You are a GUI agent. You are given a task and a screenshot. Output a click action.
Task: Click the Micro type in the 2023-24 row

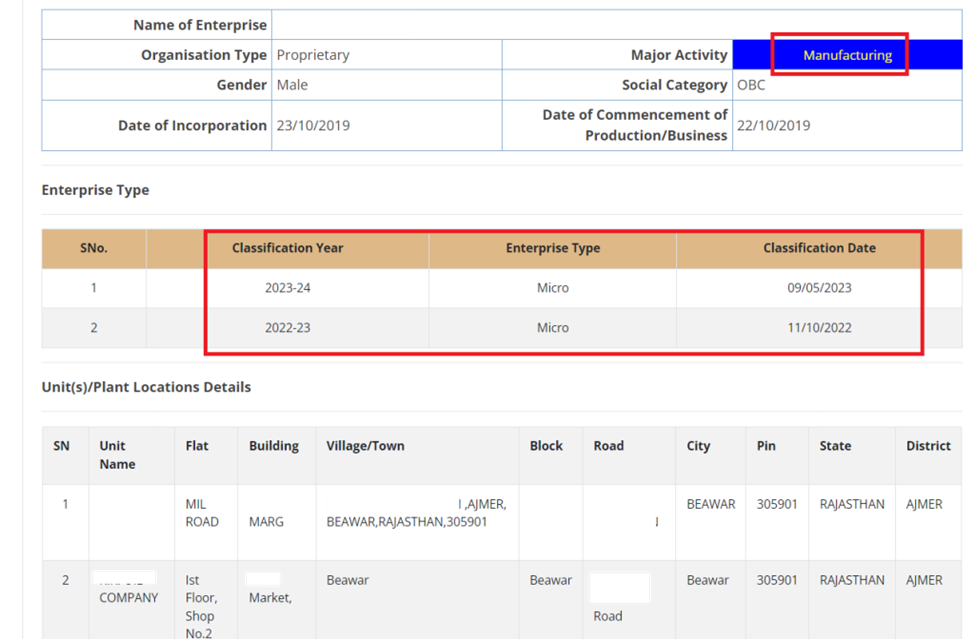tap(552, 288)
